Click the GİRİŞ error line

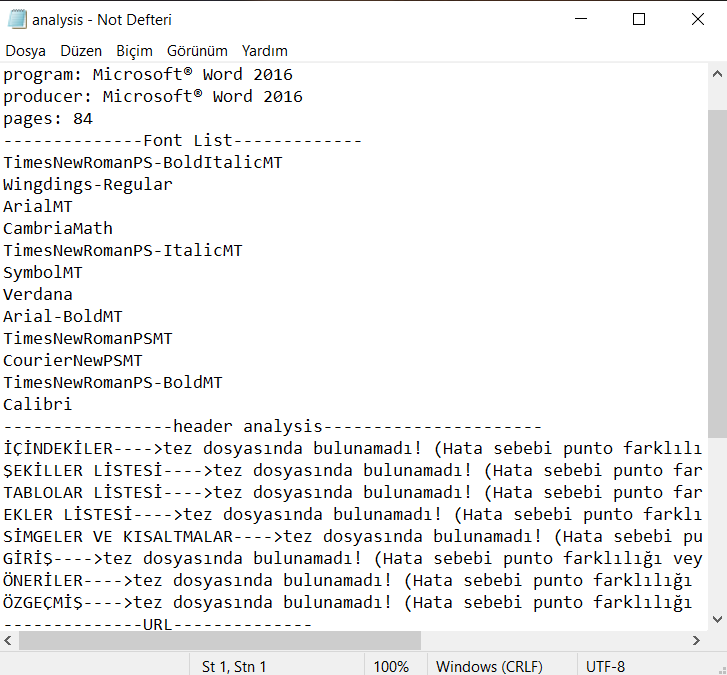click(x=352, y=559)
